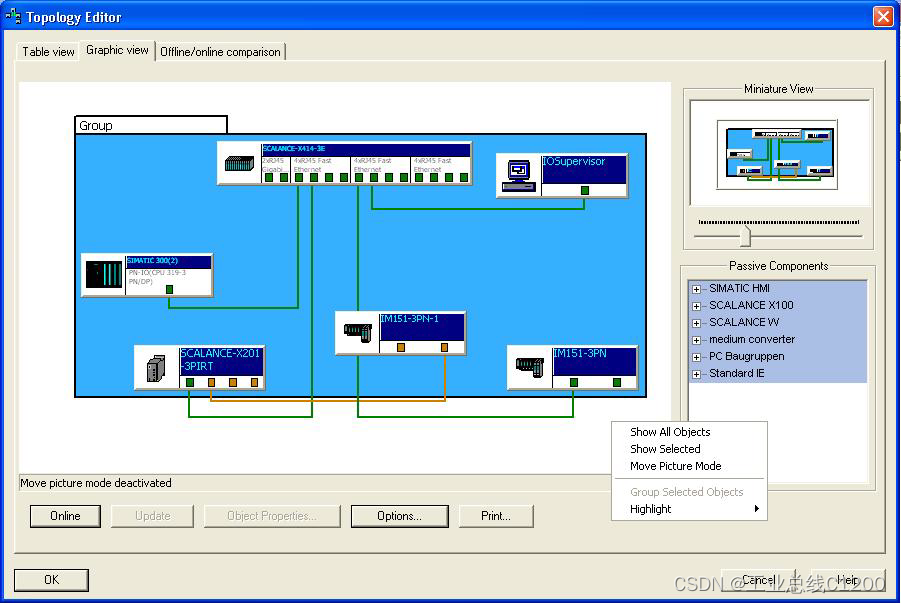901x603 pixels.
Task: Click the last port of SCALANCE-X414-3E
Action: 464,178
